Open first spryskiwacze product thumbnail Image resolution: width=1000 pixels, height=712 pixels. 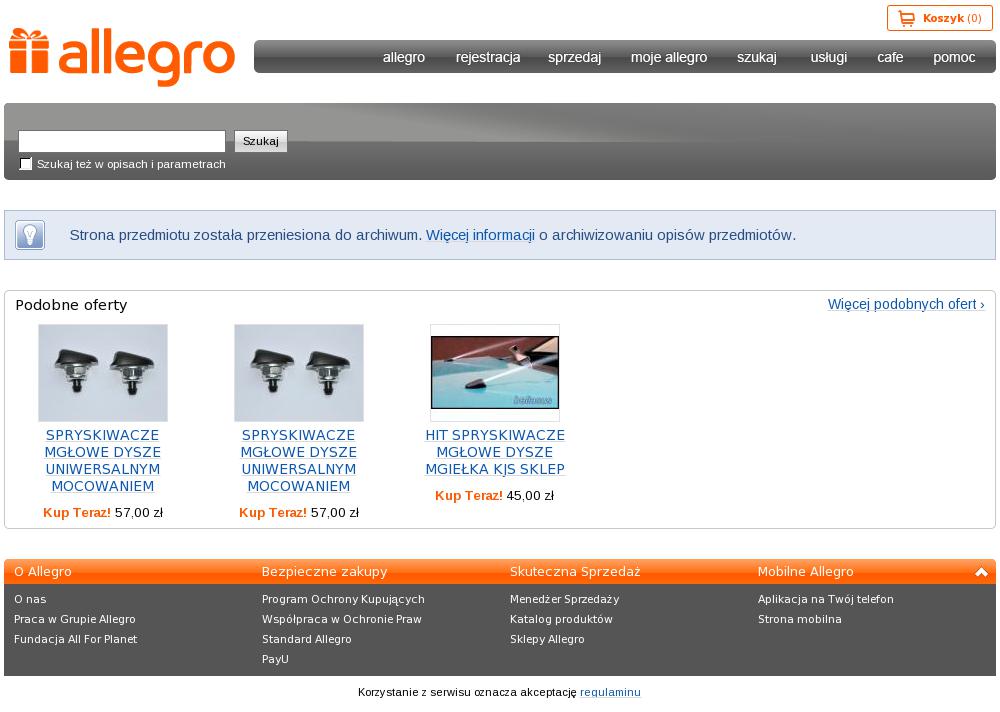tap(103, 373)
